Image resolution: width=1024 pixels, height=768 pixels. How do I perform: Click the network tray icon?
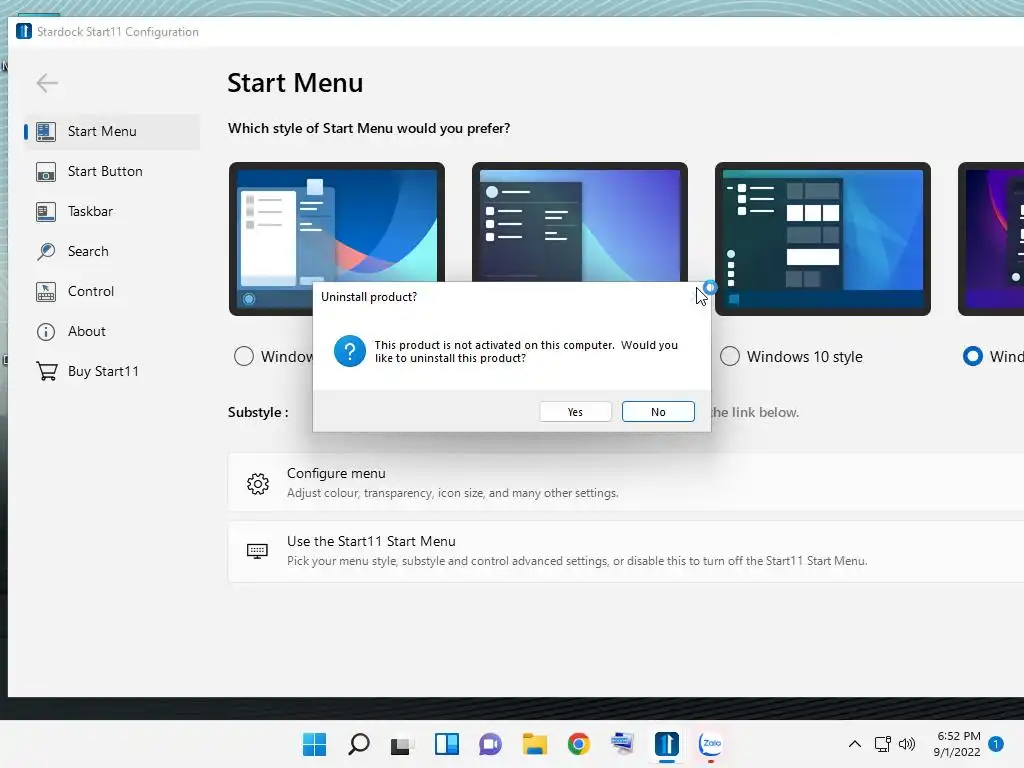(x=883, y=744)
